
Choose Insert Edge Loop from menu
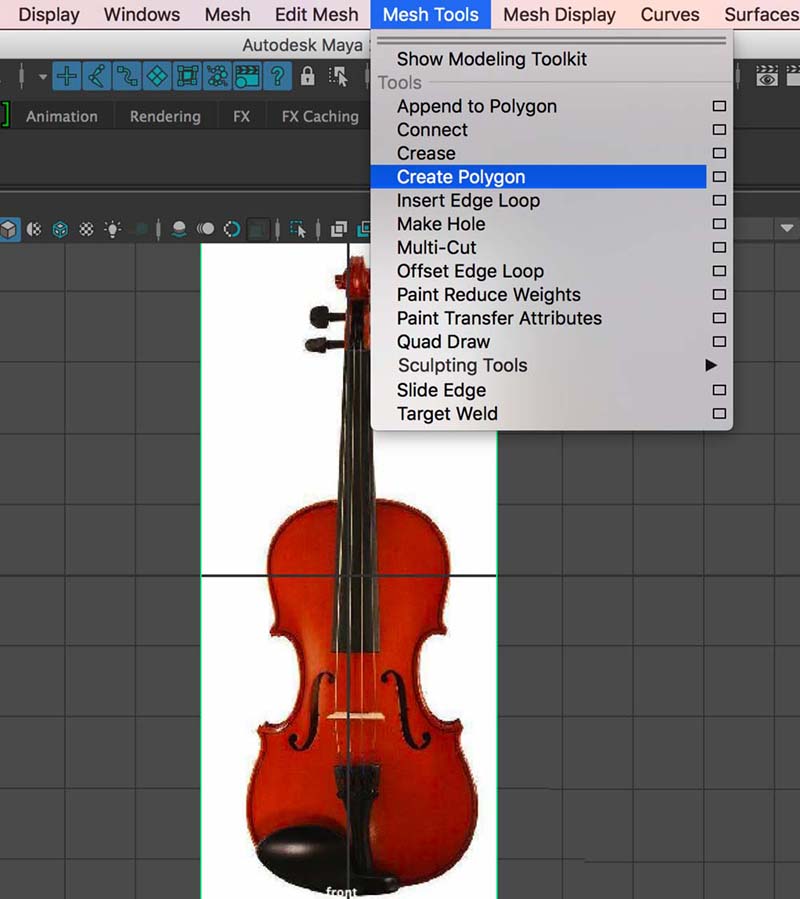[x=468, y=201]
